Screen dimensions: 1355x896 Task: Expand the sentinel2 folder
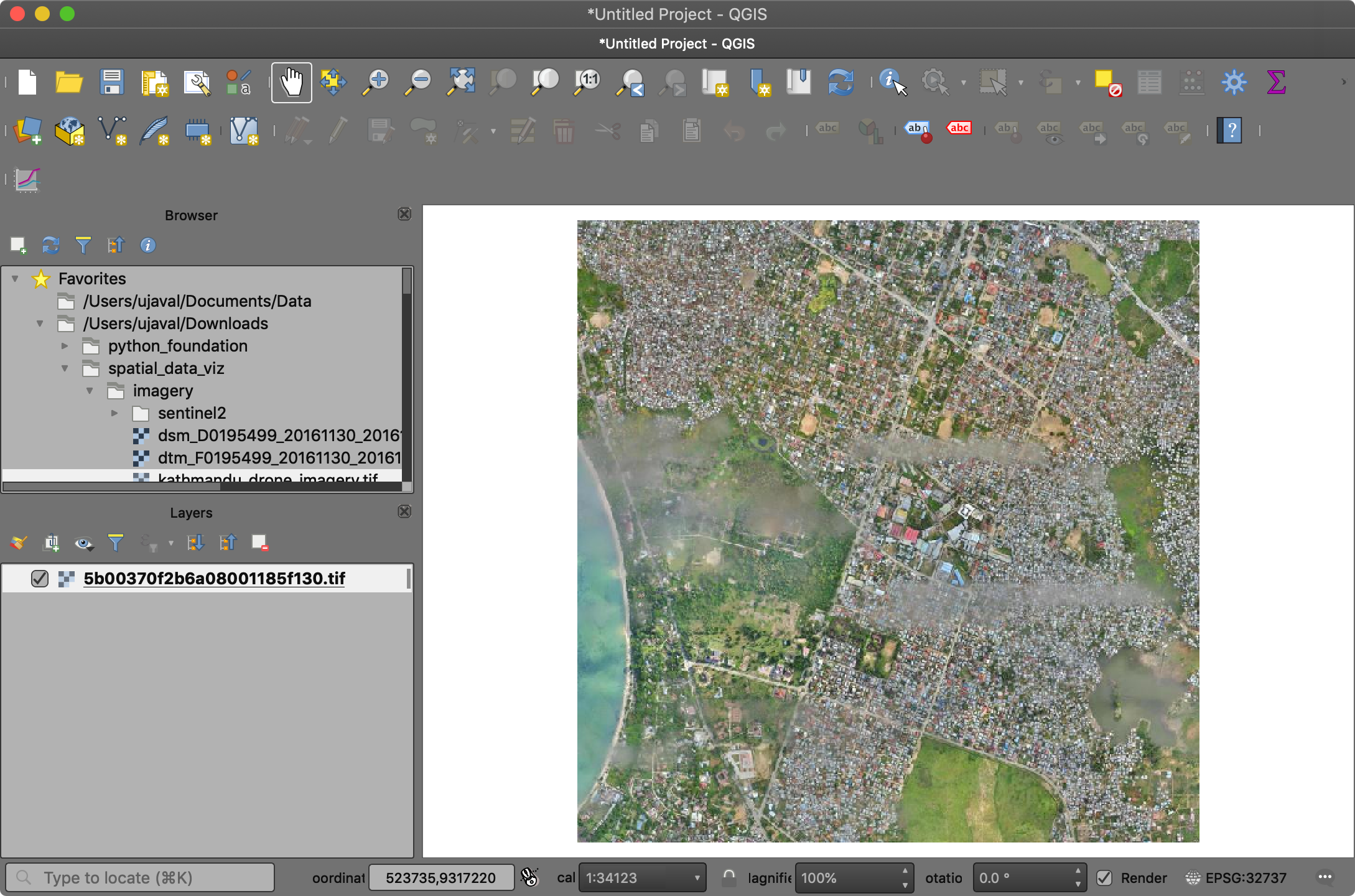115,413
